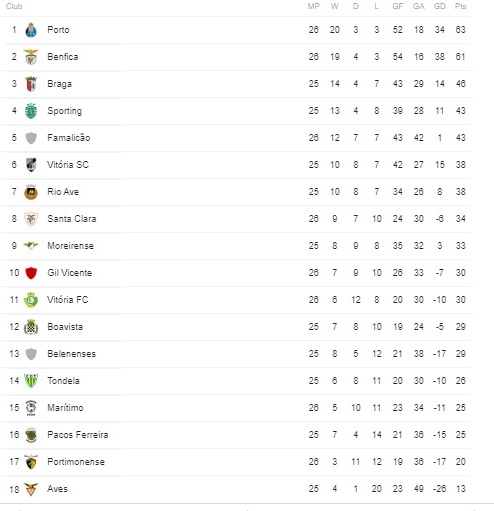494x511 pixels.
Task: Click the Tondela striped crest icon
Action: click(31, 381)
